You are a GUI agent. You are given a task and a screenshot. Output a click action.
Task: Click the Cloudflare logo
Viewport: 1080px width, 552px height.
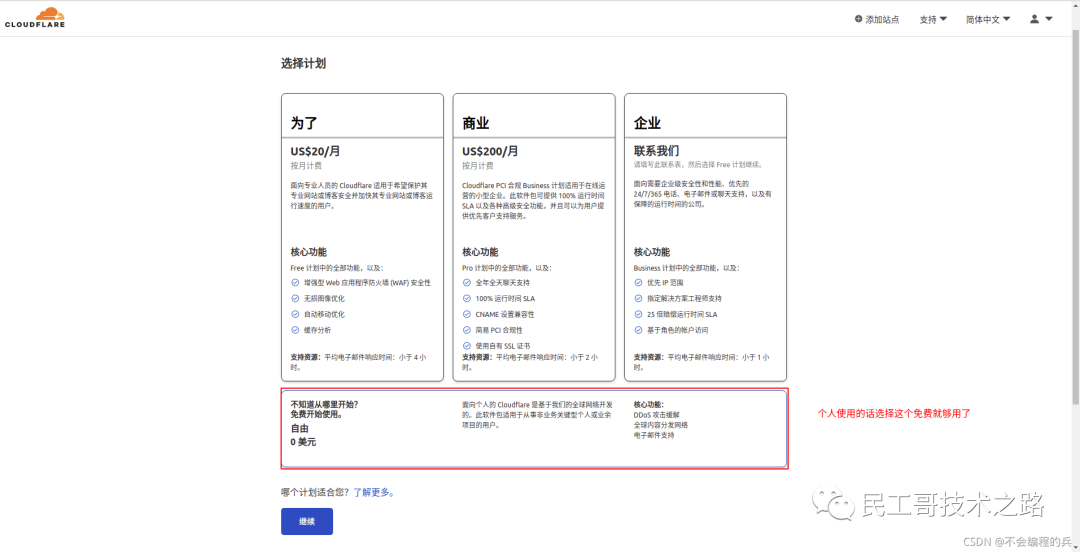[34, 18]
